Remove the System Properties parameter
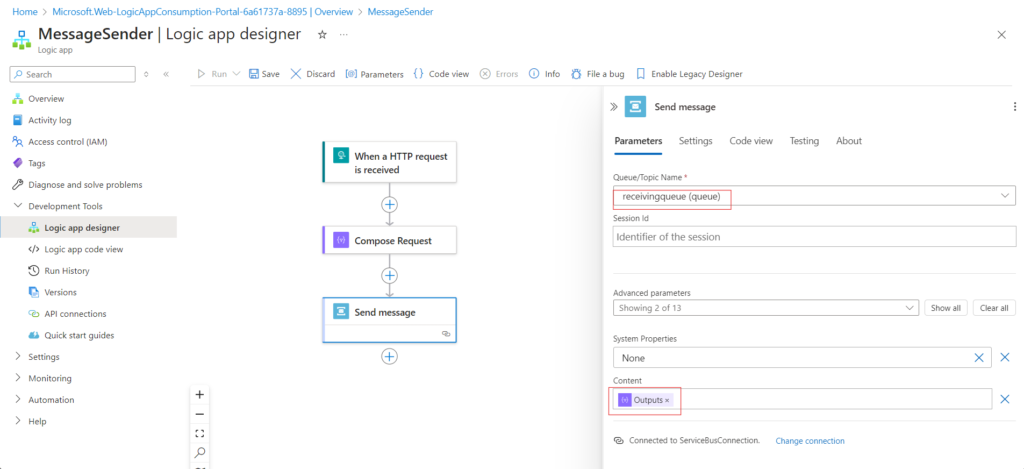The width and height of the screenshot is (1024, 469). pyautogui.click(x=1005, y=357)
